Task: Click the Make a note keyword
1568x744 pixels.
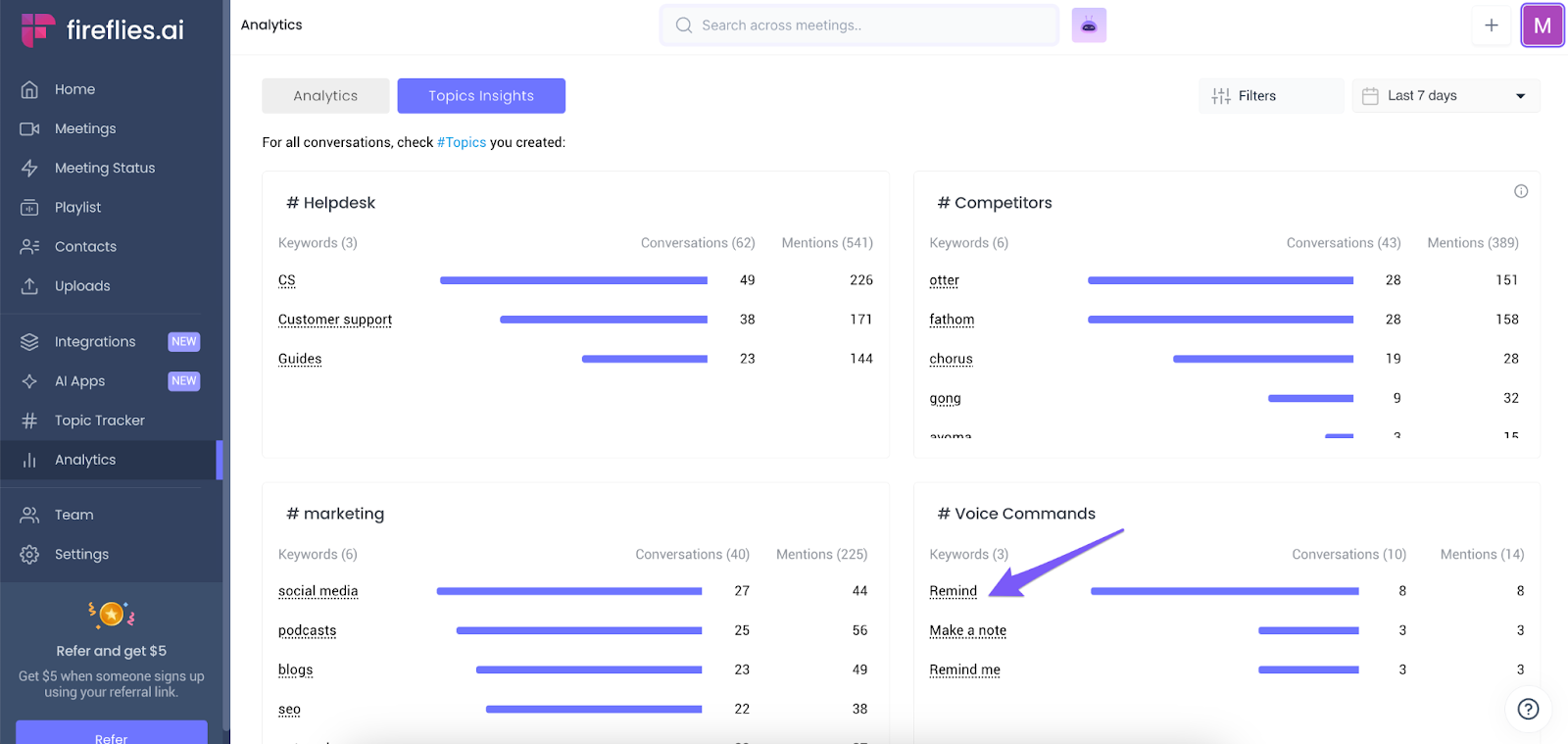Action: pos(968,630)
